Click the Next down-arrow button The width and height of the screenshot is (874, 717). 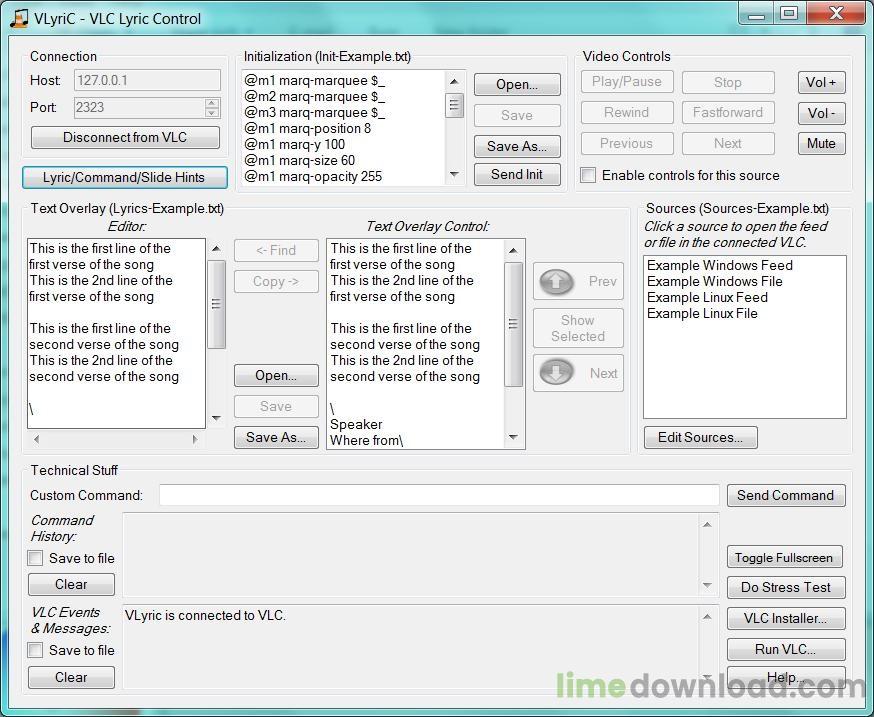click(578, 373)
